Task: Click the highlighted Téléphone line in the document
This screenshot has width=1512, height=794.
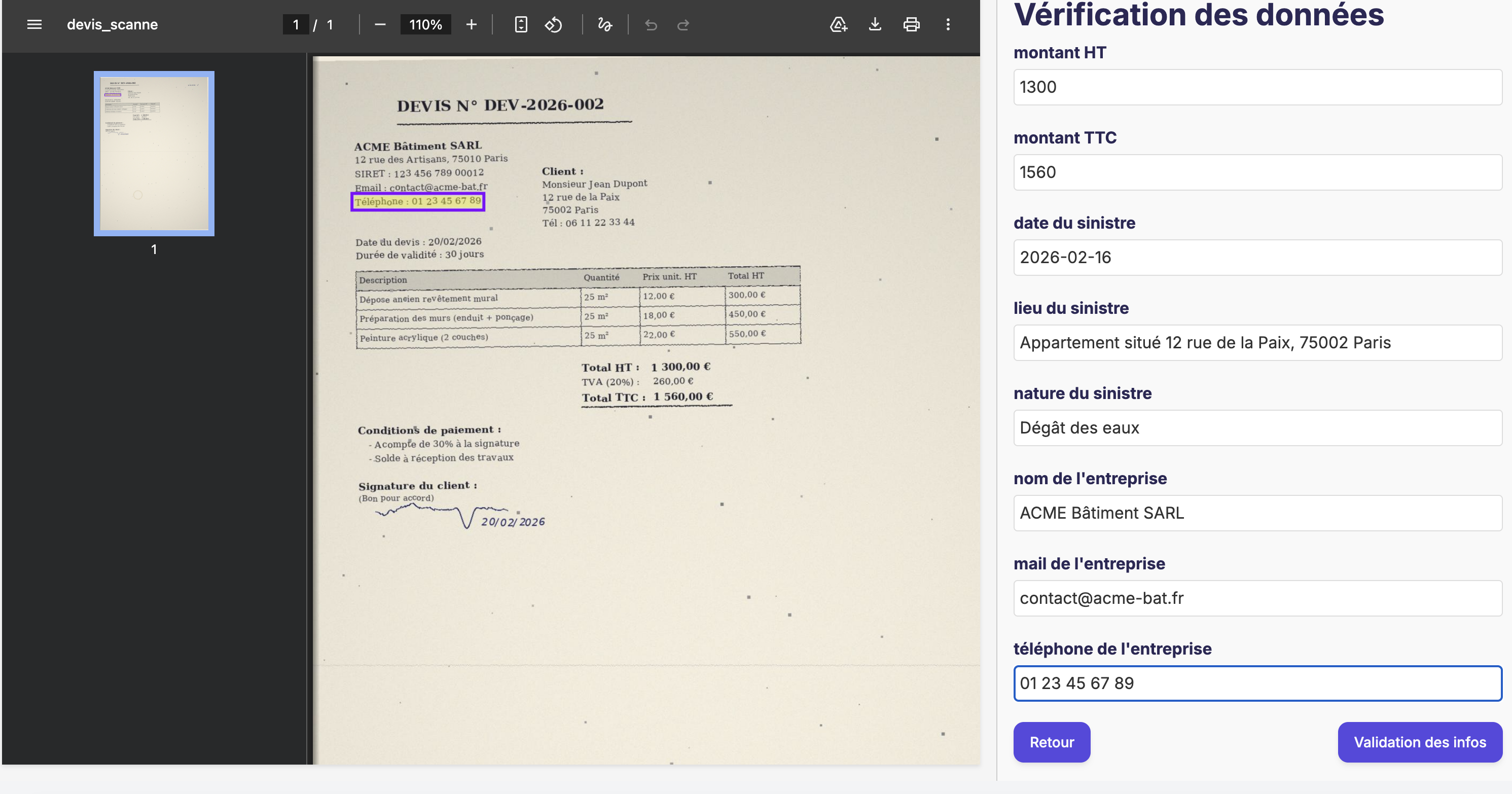Action: pos(417,201)
